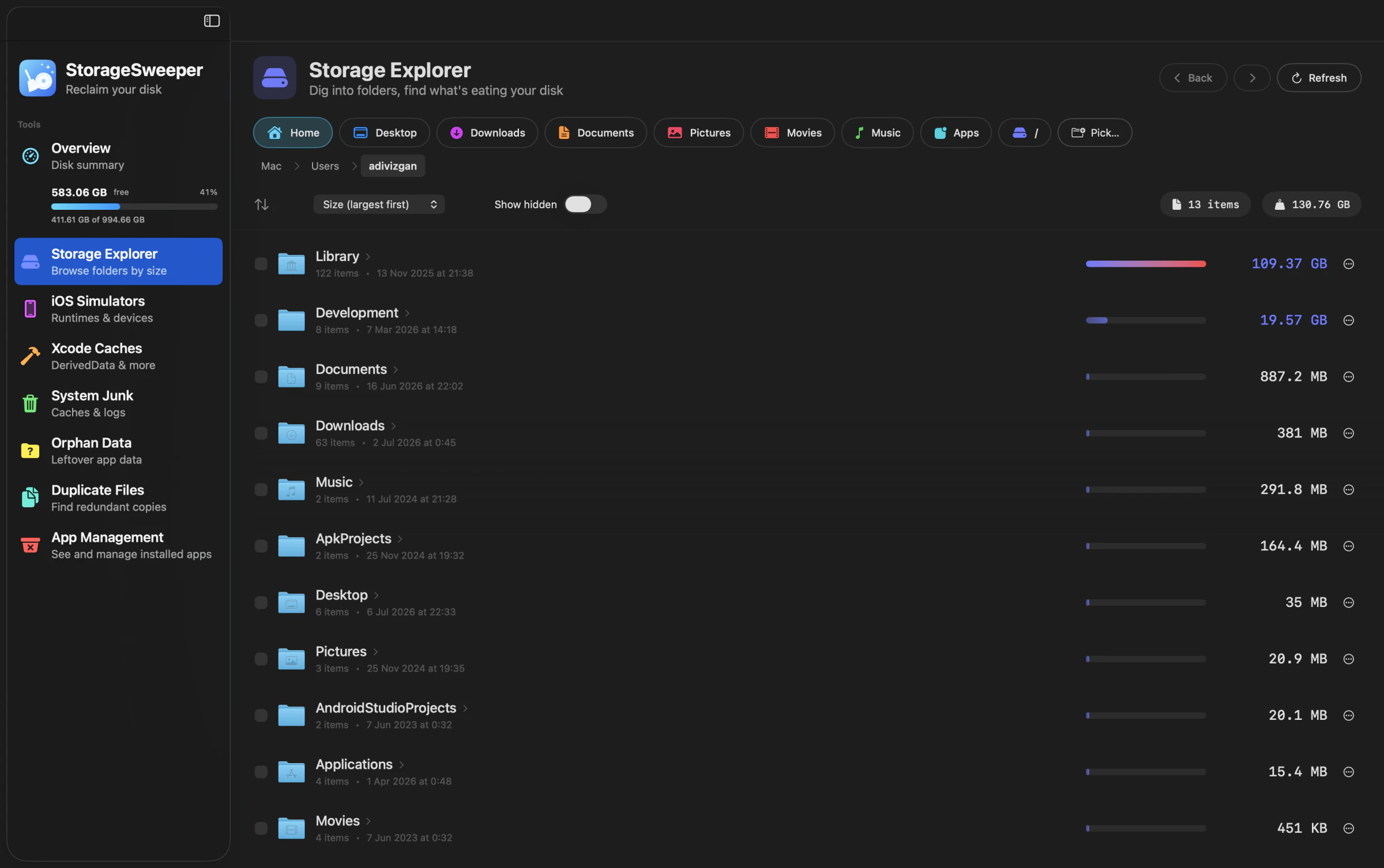This screenshot has width=1384, height=868.
Task: Open more options for Pictures row
Action: coord(1349,659)
